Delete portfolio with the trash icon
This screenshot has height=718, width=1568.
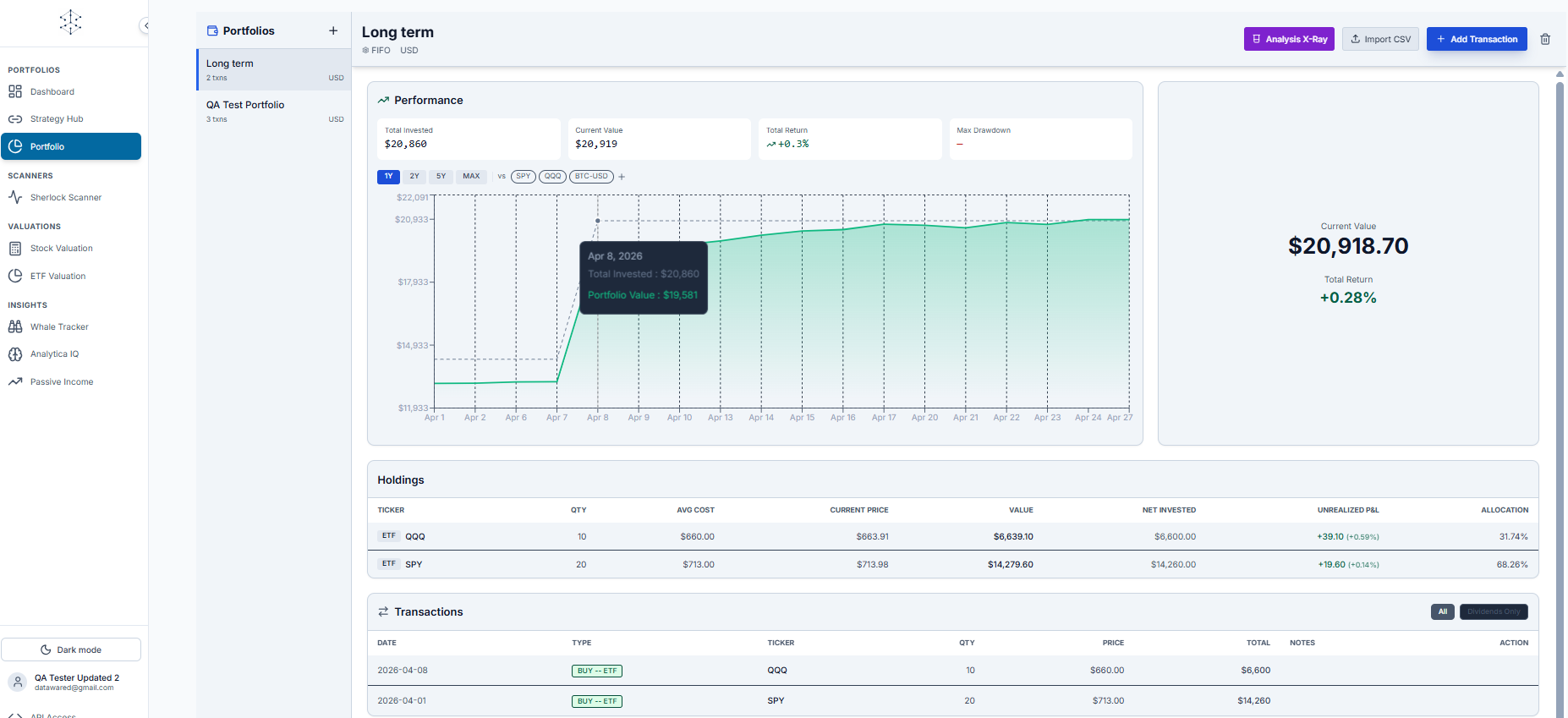click(x=1545, y=39)
